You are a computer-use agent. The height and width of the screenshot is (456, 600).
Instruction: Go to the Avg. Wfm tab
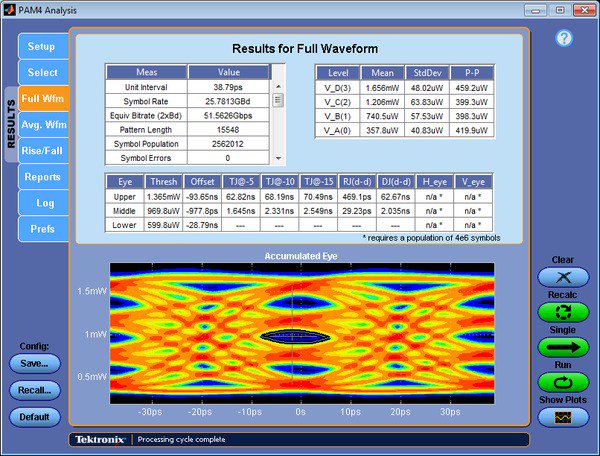[41, 125]
